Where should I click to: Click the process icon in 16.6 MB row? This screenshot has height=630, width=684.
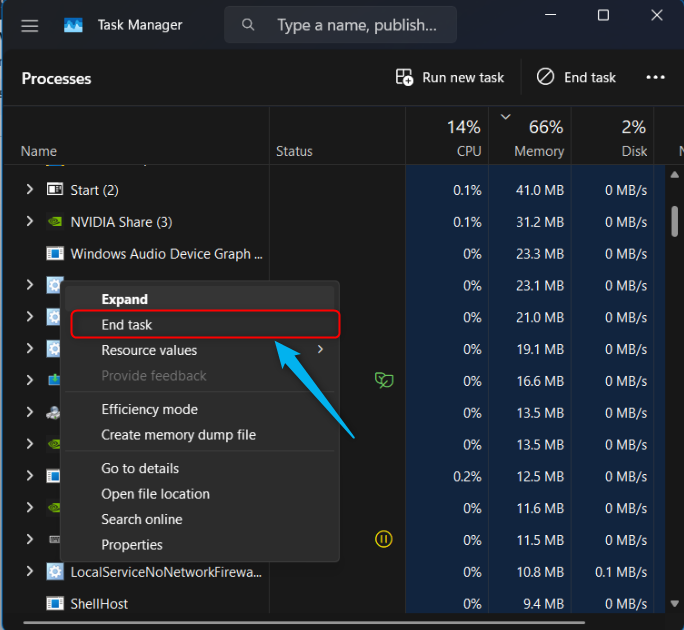54,380
